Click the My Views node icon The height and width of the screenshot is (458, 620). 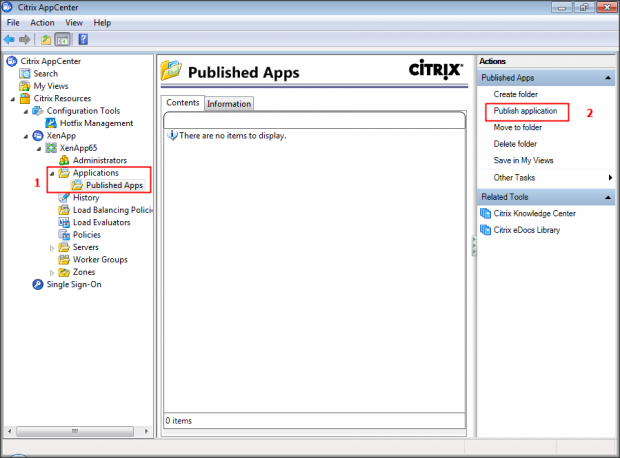[x=25, y=86]
